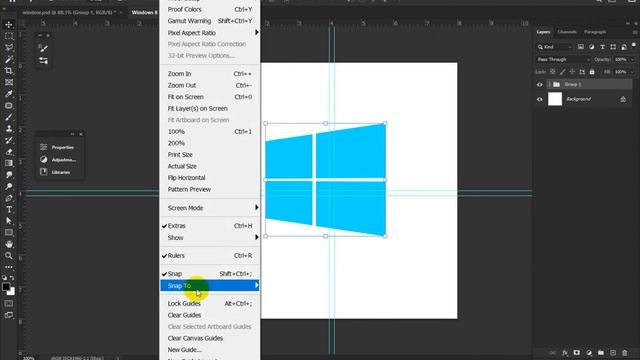Open Fill value dropdown
640x360 pixels.
(632, 72)
